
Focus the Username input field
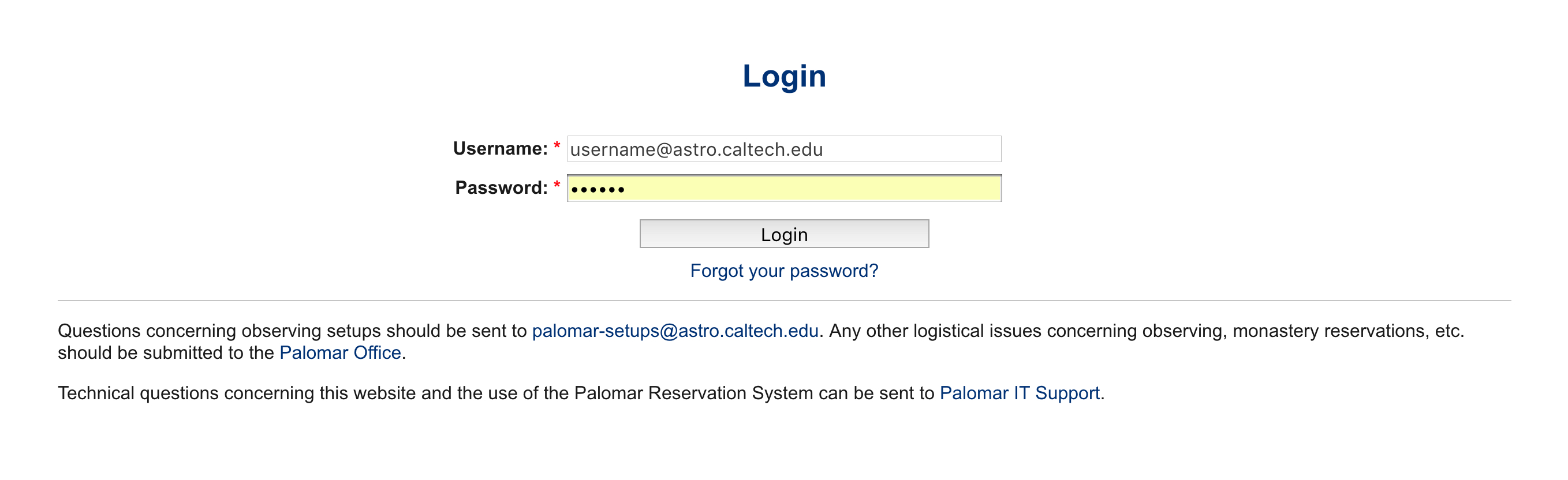click(x=784, y=149)
